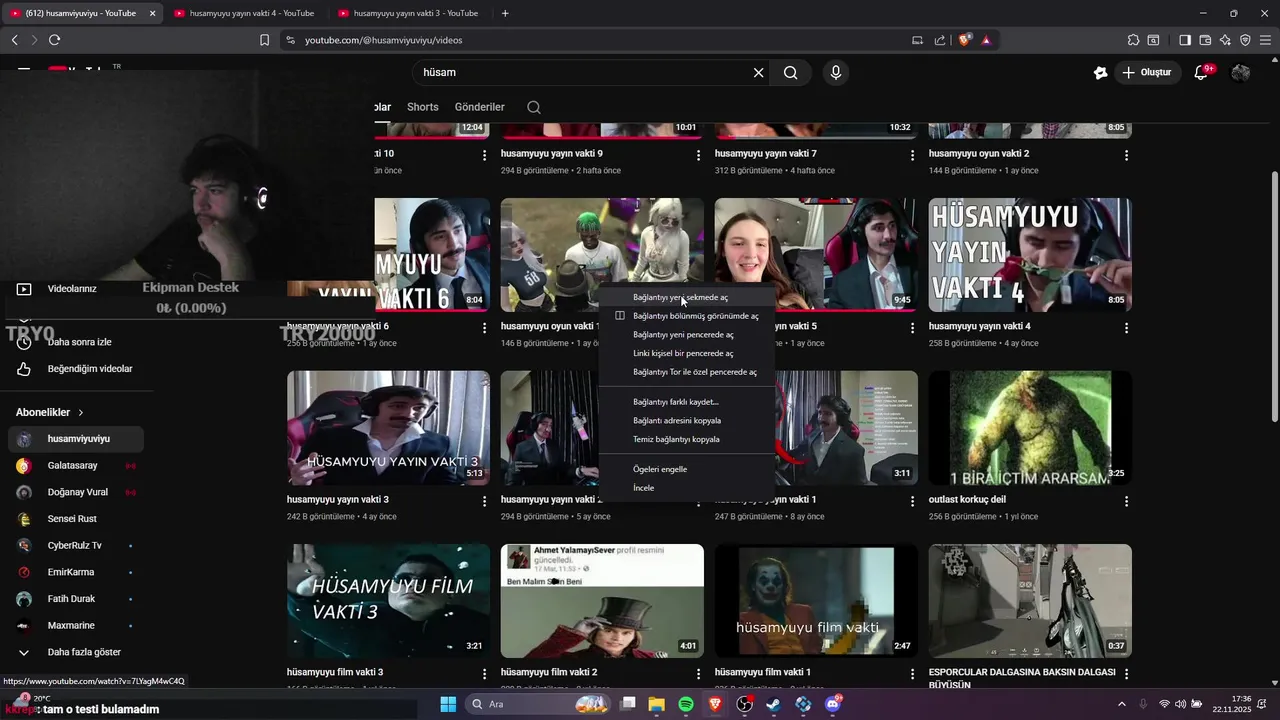Clear the YouTube search box text
Screen dimensions: 1280x720
(758, 73)
